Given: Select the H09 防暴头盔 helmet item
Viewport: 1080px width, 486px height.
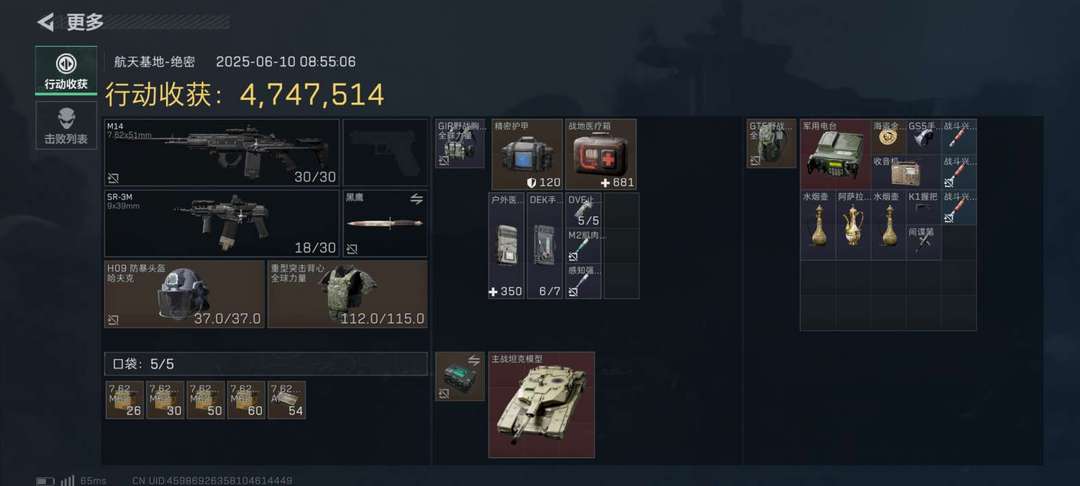Looking at the screenshot, I should click(185, 293).
